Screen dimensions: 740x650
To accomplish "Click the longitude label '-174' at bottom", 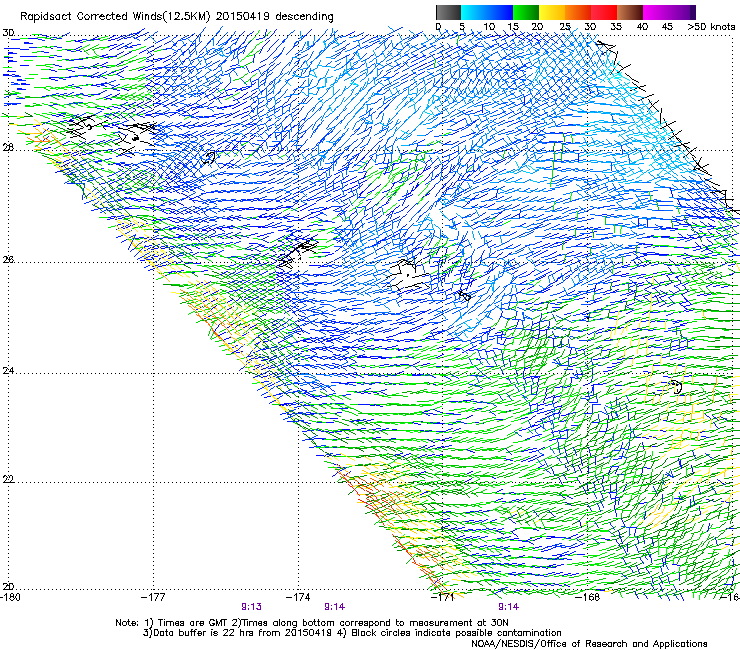I will 298,597.
